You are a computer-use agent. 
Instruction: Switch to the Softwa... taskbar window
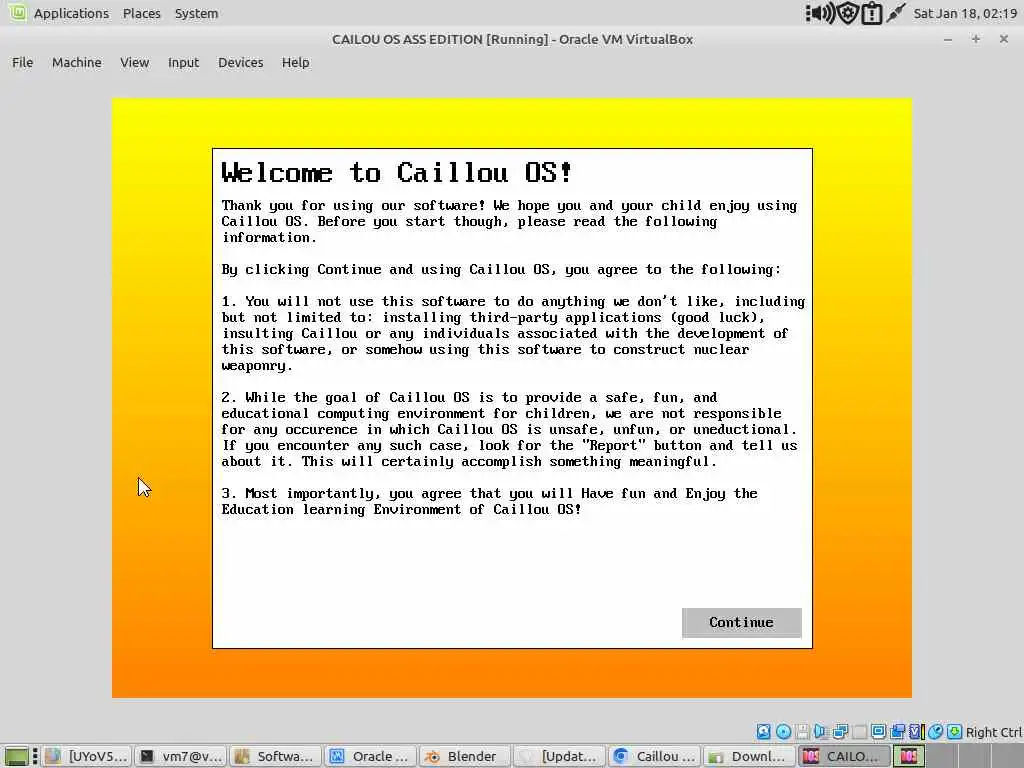tap(276, 756)
